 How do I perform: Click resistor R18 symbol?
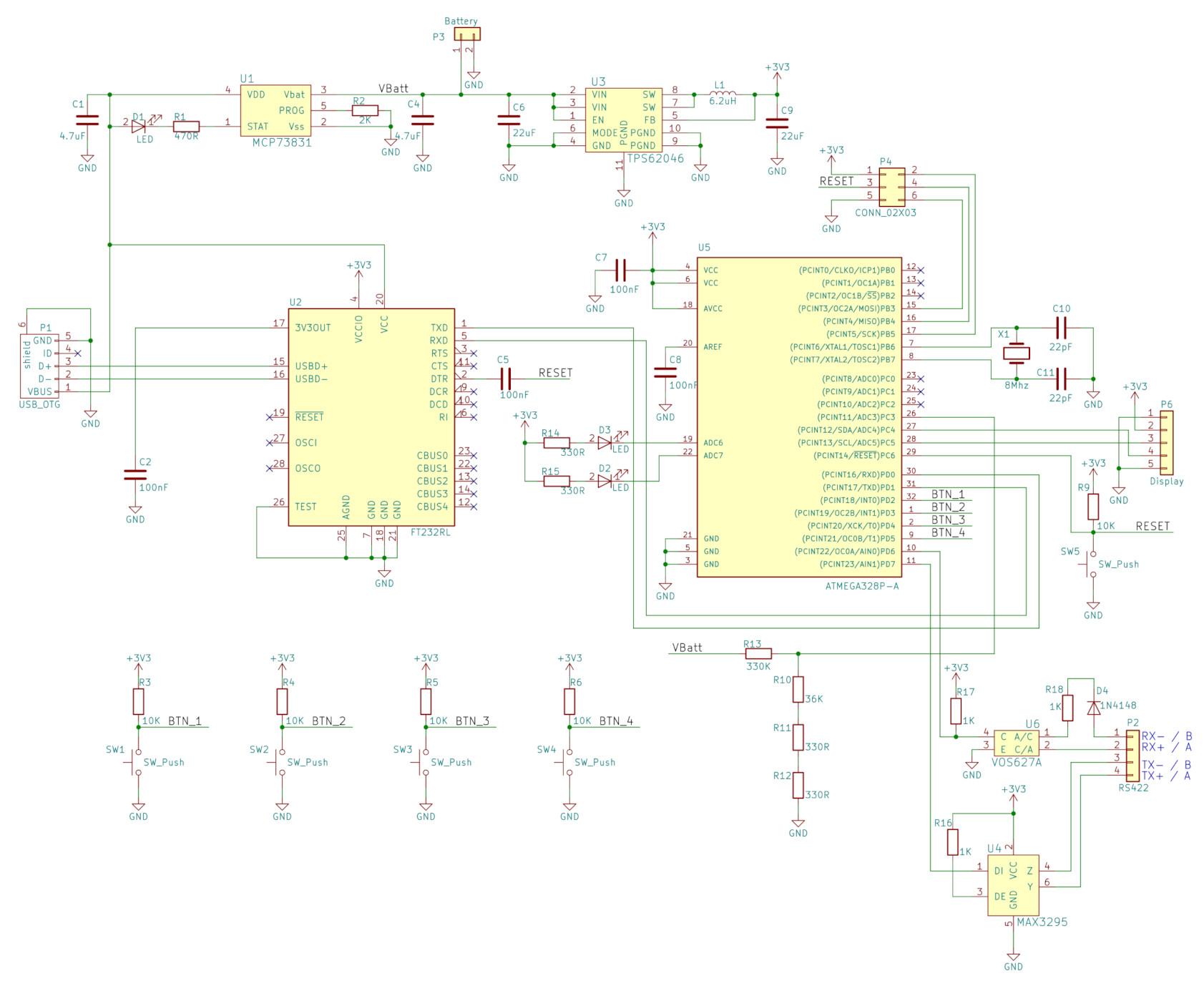pyautogui.click(x=1067, y=708)
